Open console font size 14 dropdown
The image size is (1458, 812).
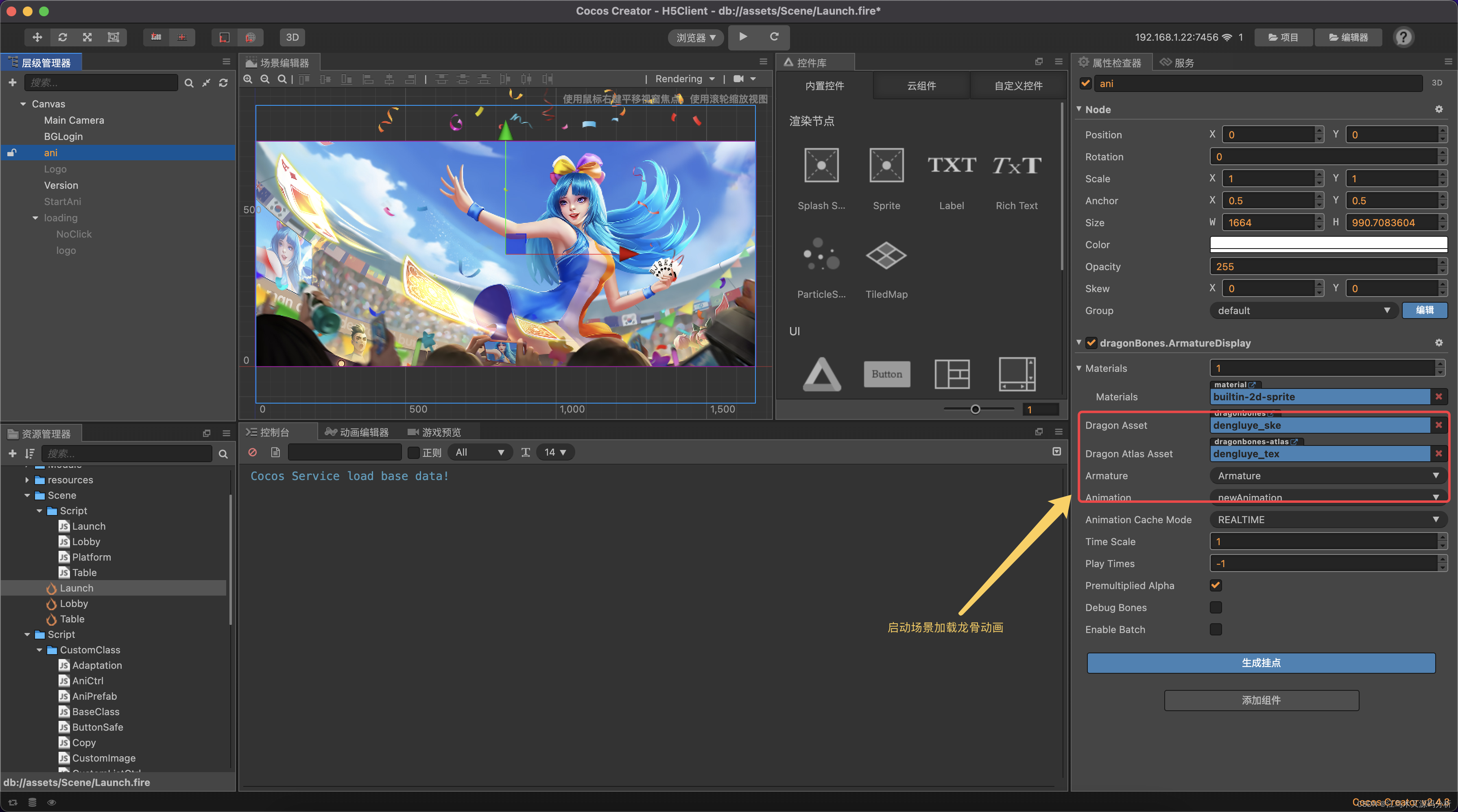coord(554,452)
